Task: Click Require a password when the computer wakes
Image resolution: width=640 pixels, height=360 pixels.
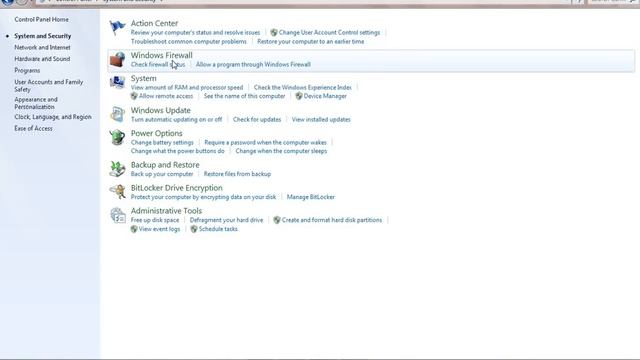Action: point(265,142)
